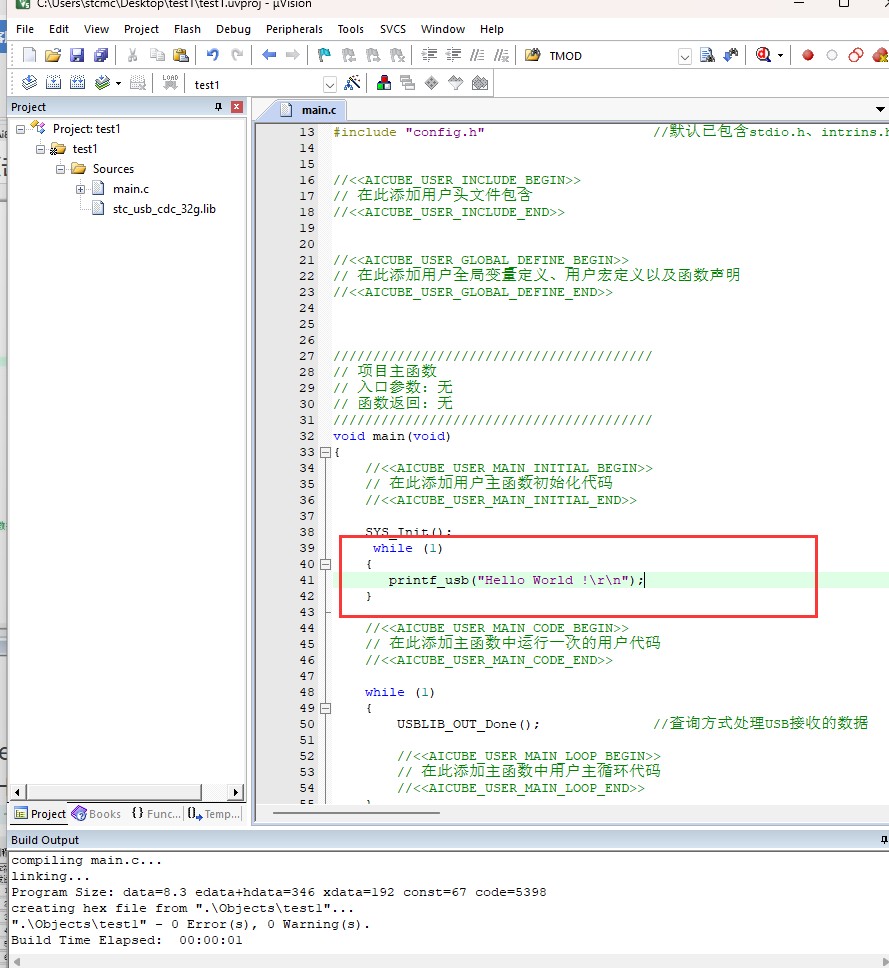This screenshot has height=968, width=889.
Task: Open the find box dropdown next to TMOD
Action: [685, 57]
